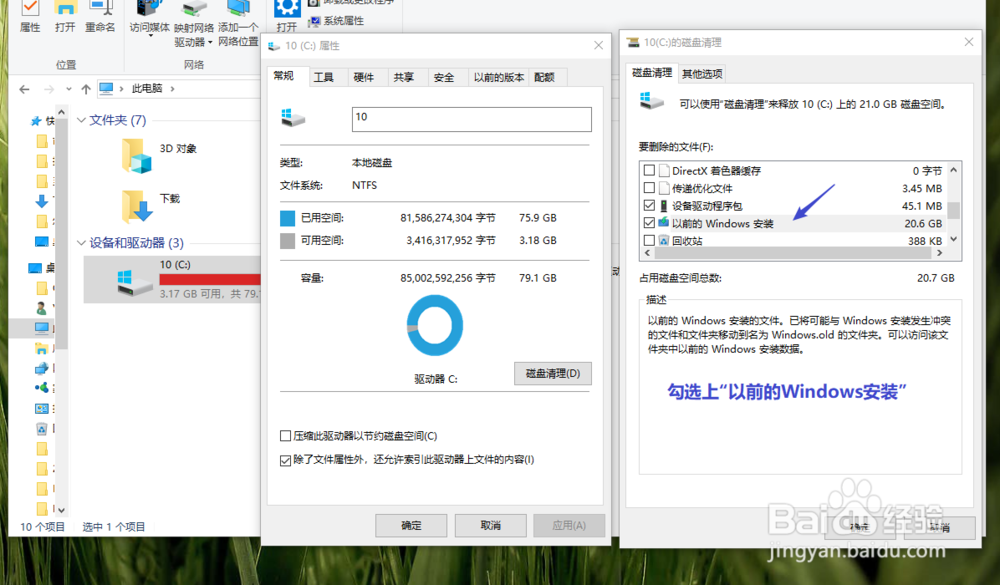The width and height of the screenshot is (1000, 585).
Task: Close the 磁盘清理 window
Action: click(x=969, y=42)
